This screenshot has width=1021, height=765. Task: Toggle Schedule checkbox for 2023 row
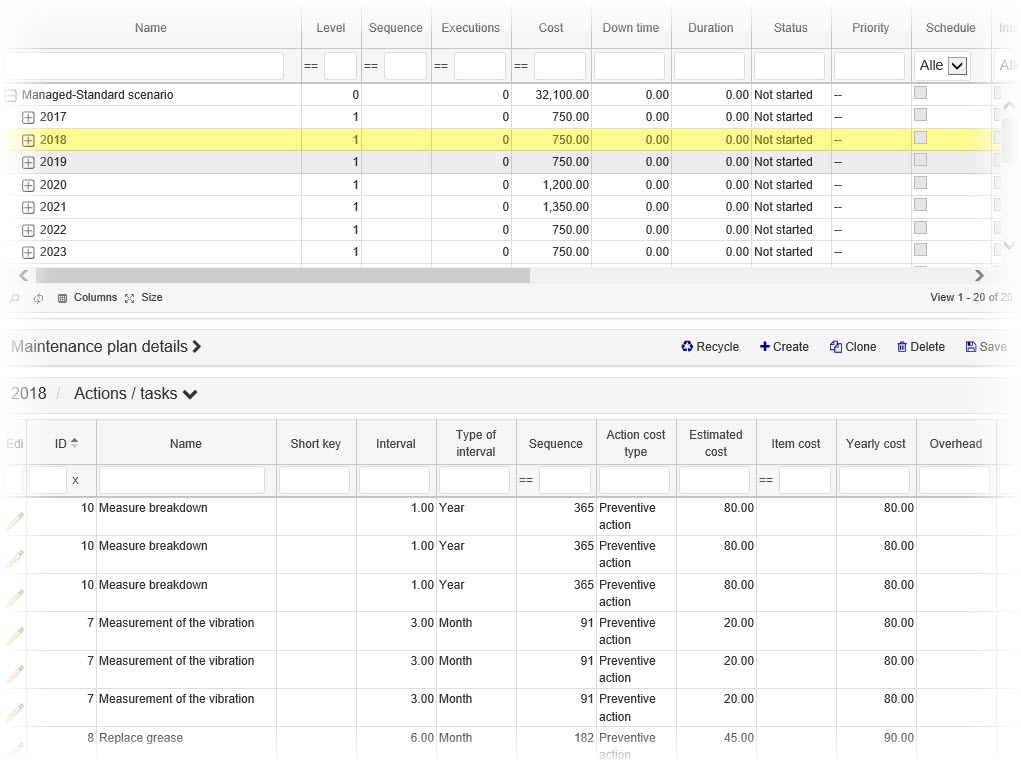click(x=920, y=250)
